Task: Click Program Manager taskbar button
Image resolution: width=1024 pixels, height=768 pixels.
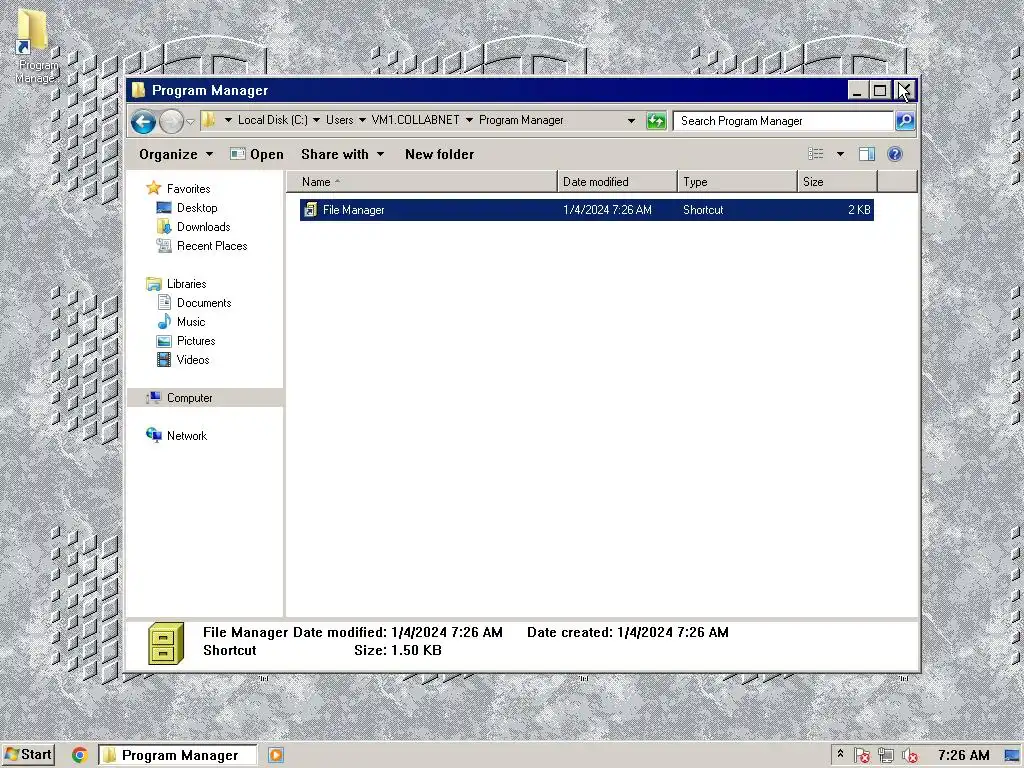Action: (x=178, y=755)
